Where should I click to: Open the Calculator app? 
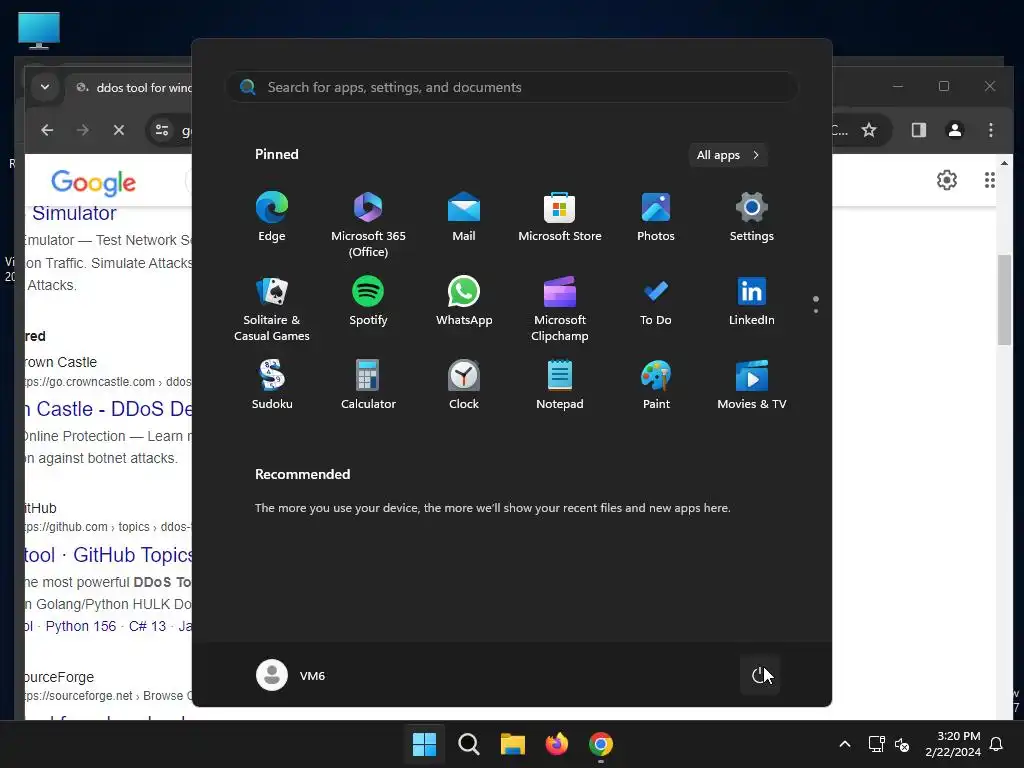point(368,385)
